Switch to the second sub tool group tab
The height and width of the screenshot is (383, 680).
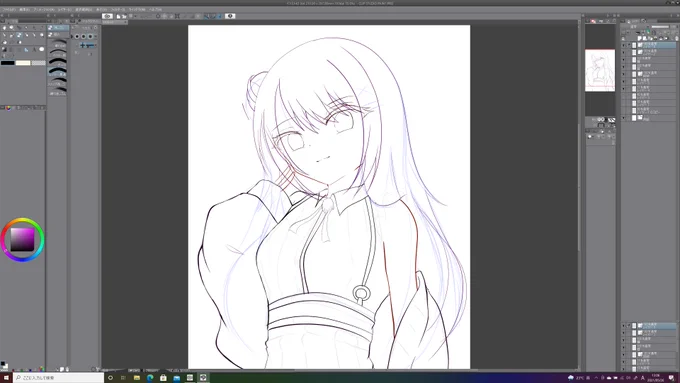[x=58, y=35]
